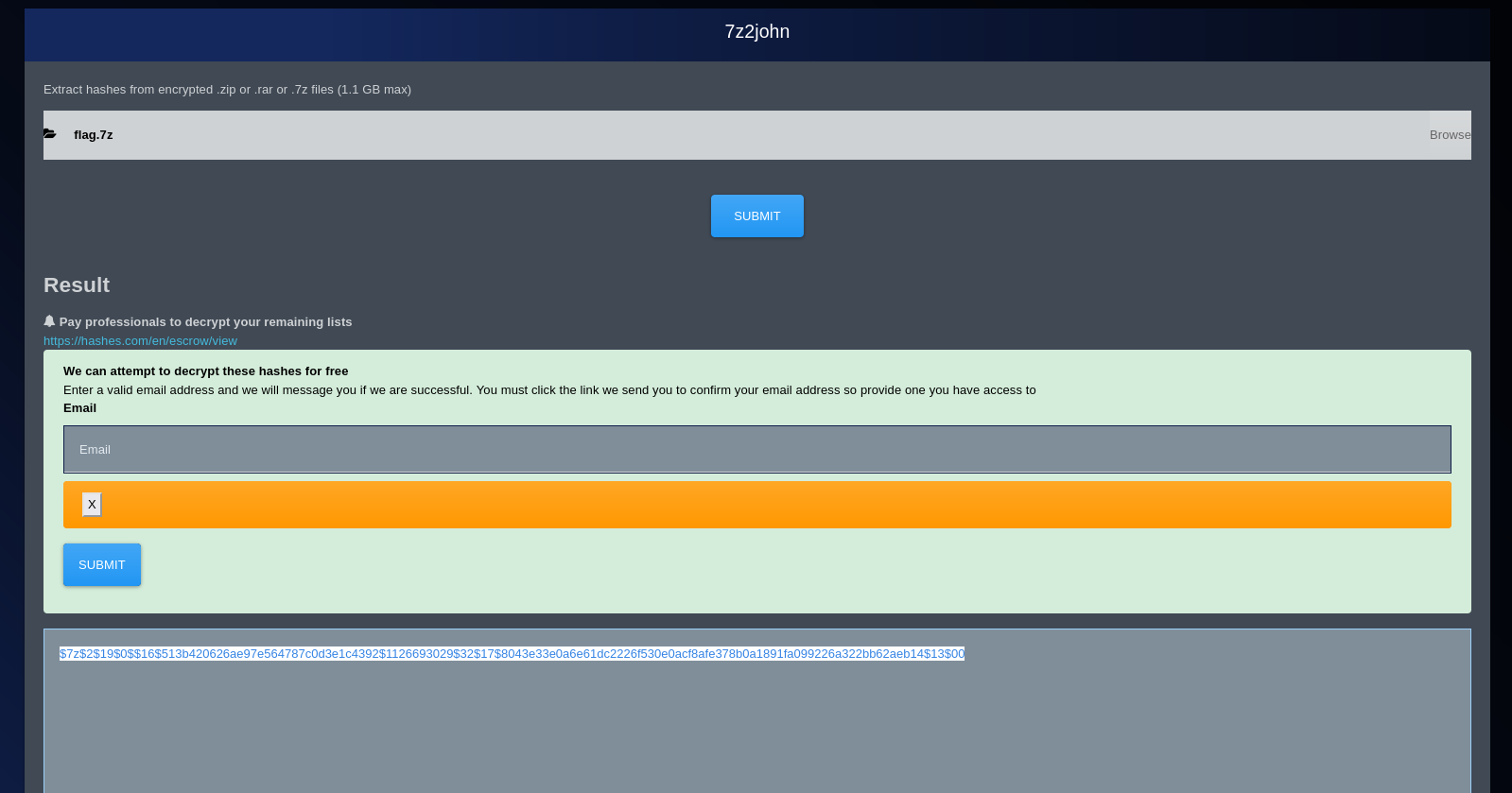Viewport: 1512px width, 793px height.
Task: Click the 'Enter a valid email address' instruction
Action: coord(549,390)
